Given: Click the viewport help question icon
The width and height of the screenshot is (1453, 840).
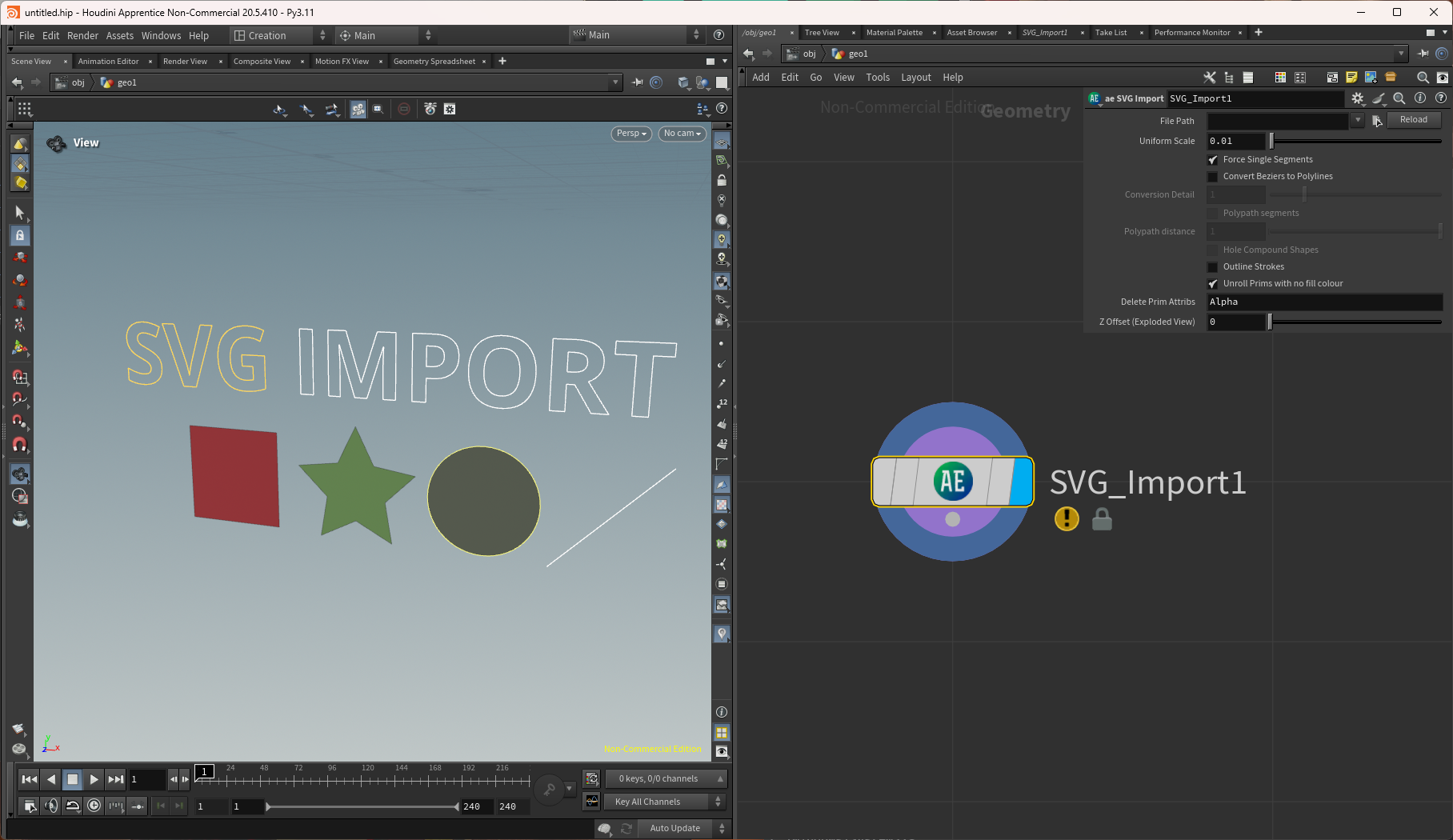Looking at the screenshot, I should [722, 109].
